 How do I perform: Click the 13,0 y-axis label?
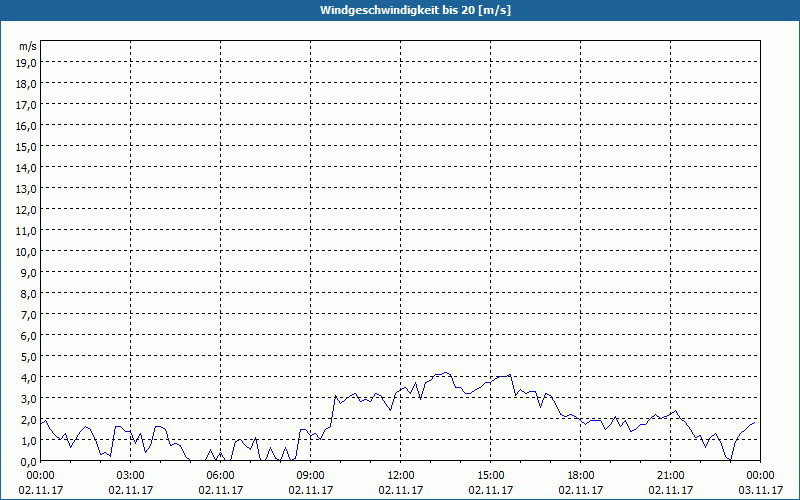(27, 189)
